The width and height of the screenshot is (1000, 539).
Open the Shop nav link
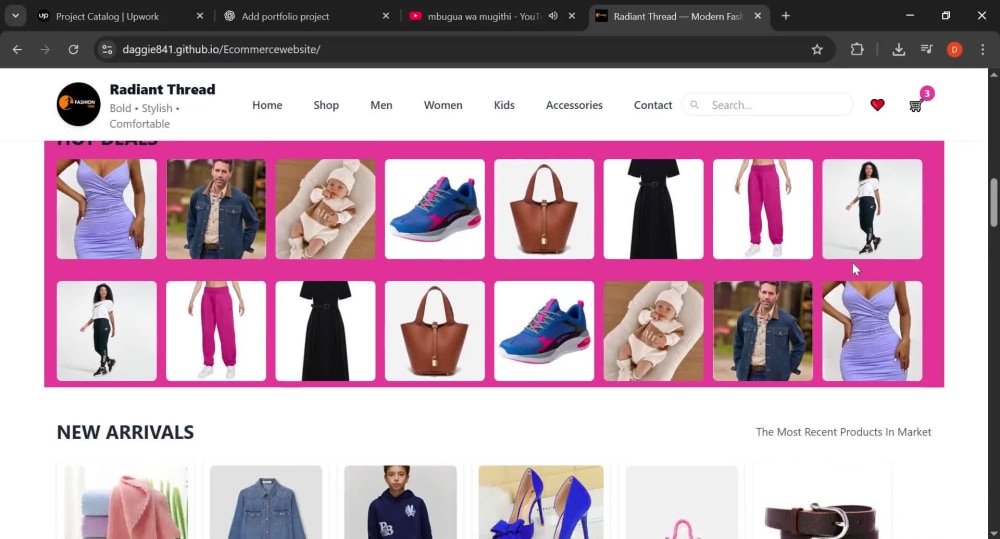(x=326, y=105)
